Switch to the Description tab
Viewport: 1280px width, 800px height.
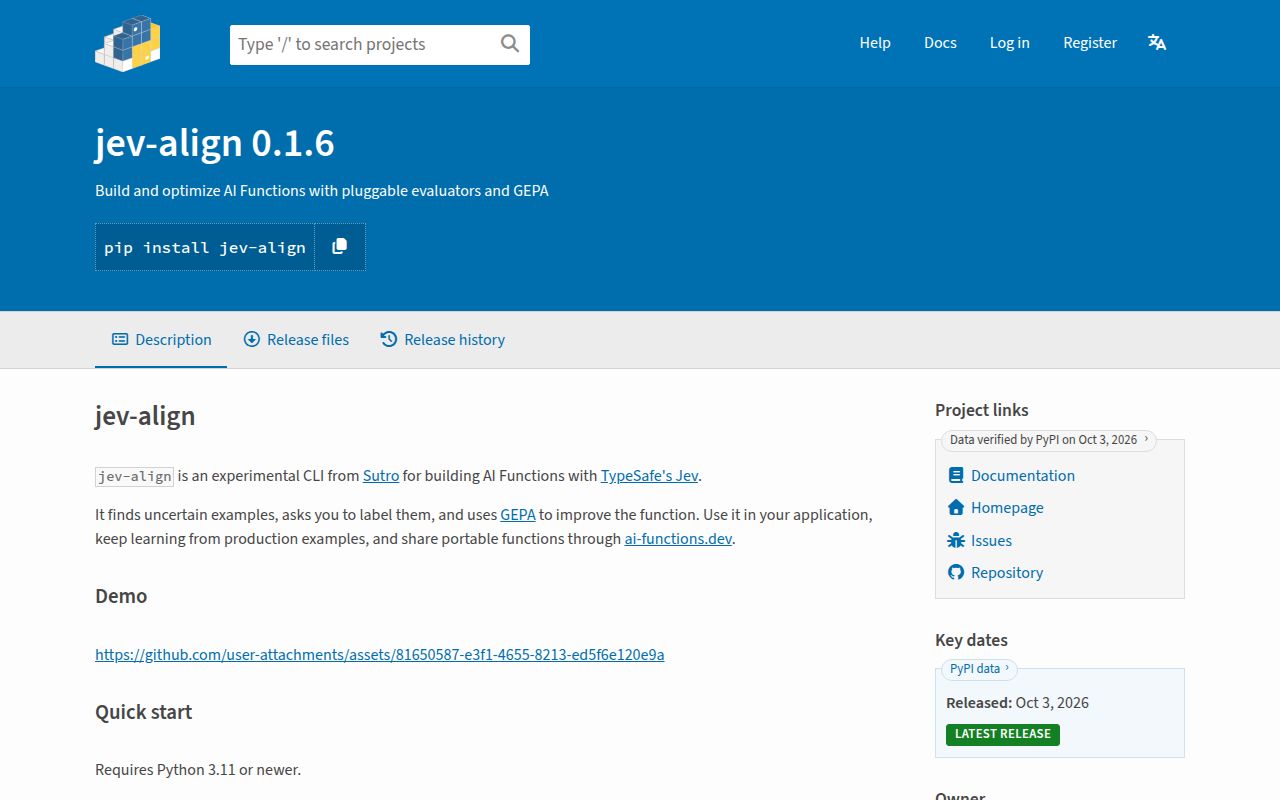pyautogui.click(x=161, y=340)
